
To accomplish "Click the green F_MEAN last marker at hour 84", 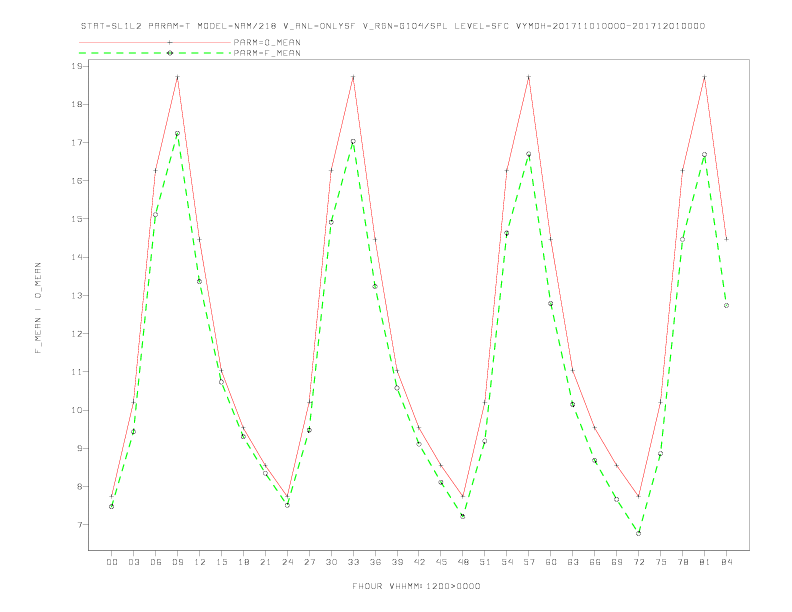I will pyautogui.click(x=726, y=305).
